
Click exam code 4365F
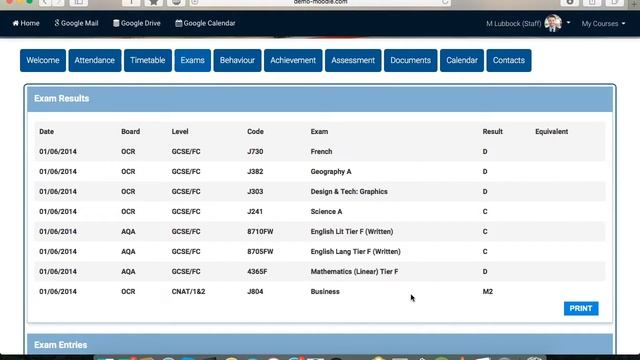tap(257, 271)
